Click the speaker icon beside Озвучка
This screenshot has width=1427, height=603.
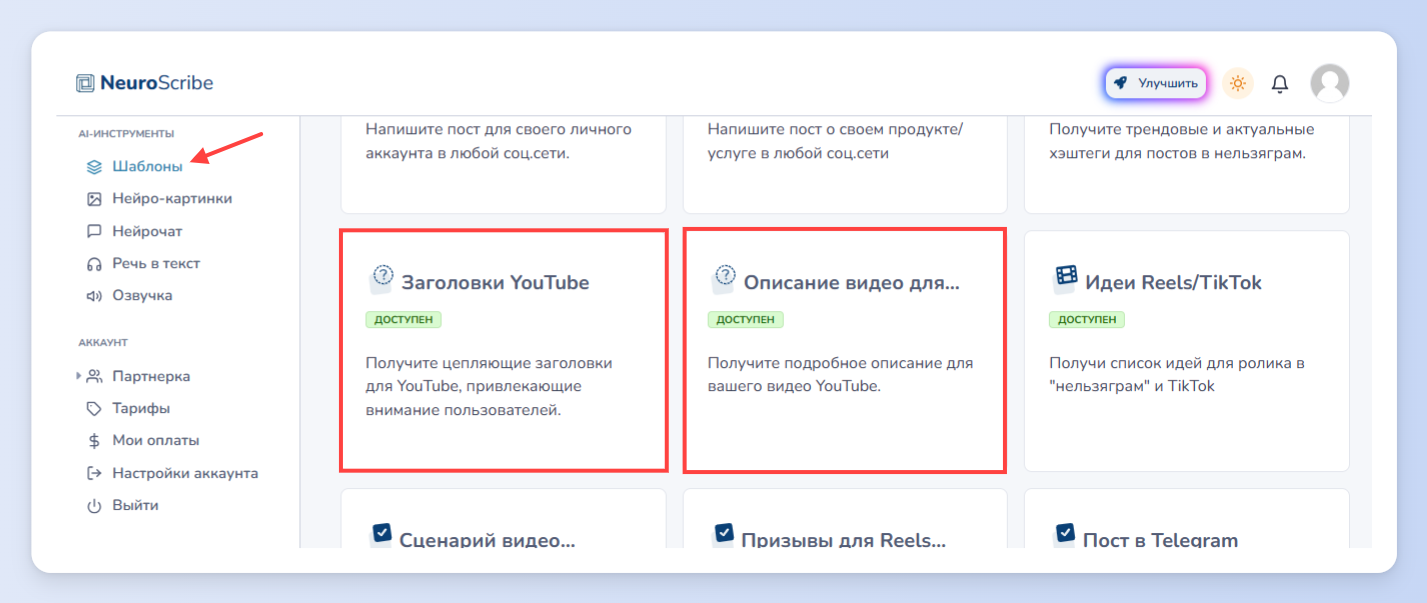tap(94, 296)
